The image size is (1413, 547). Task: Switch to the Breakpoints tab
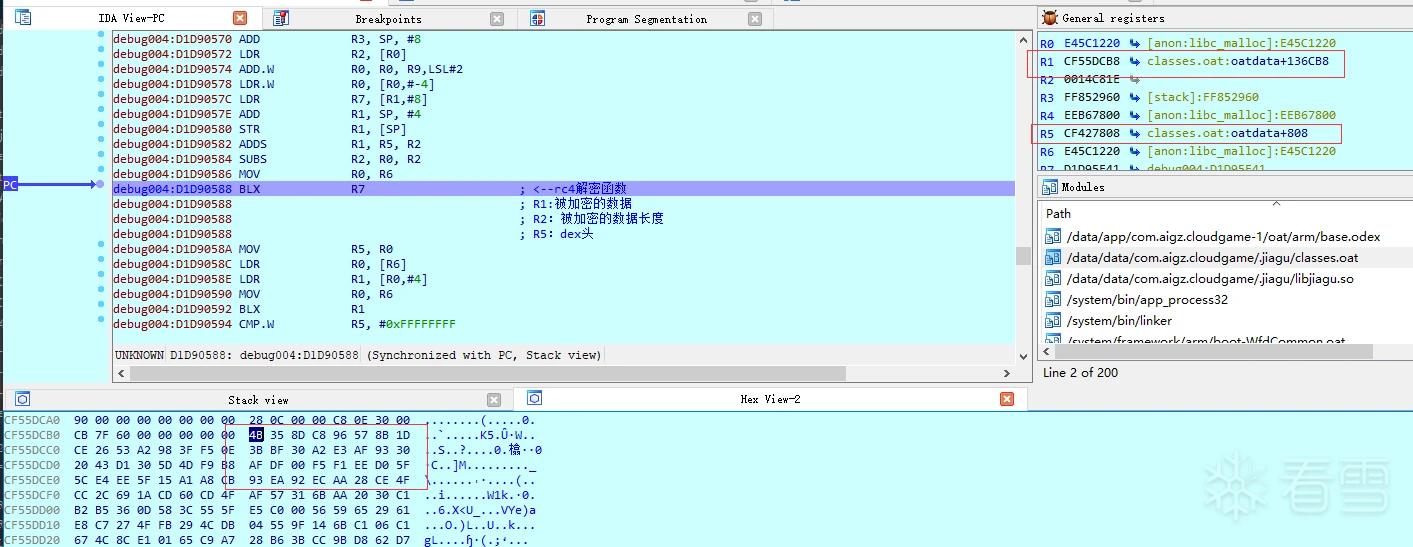(388, 19)
